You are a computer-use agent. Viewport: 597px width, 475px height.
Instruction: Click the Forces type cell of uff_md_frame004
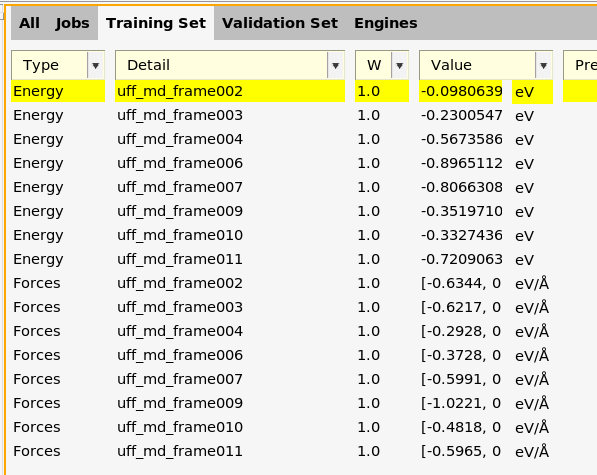[x=37, y=331]
